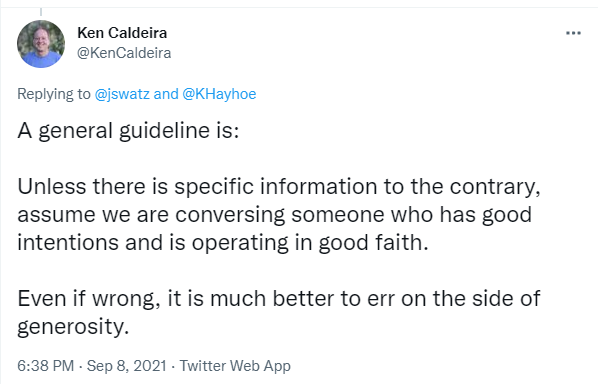Click the phrase "good faith." in tweet
This screenshot has width=598, height=384.
tap(373, 243)
